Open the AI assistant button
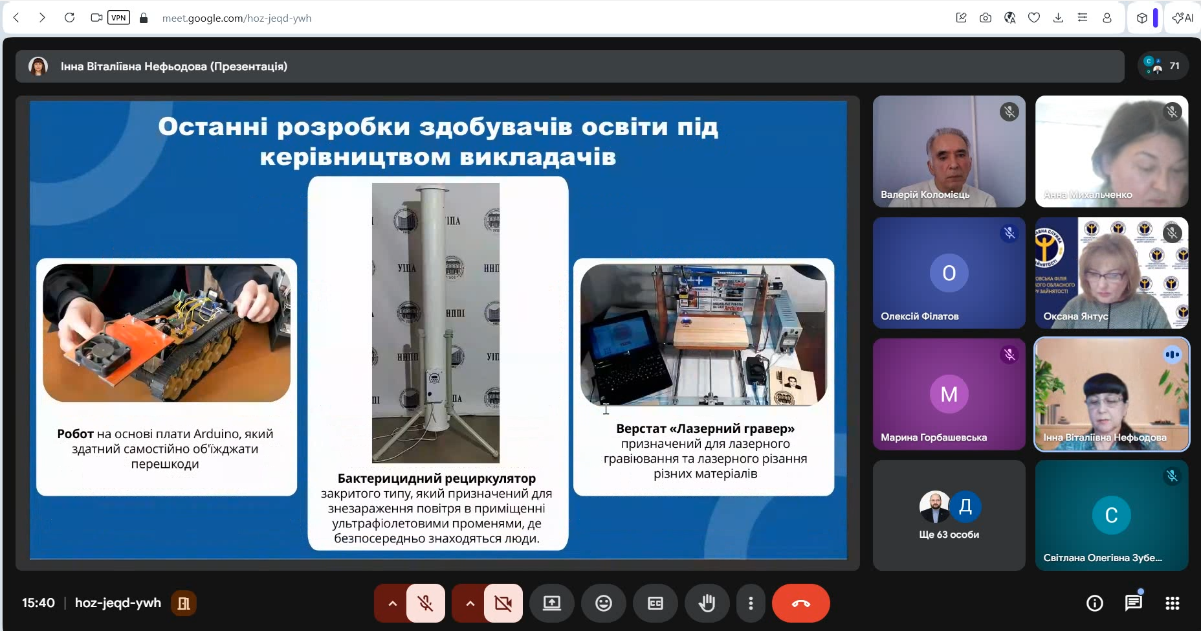The width and height of the screenshot is (1201, 631). click(1182, 17)
